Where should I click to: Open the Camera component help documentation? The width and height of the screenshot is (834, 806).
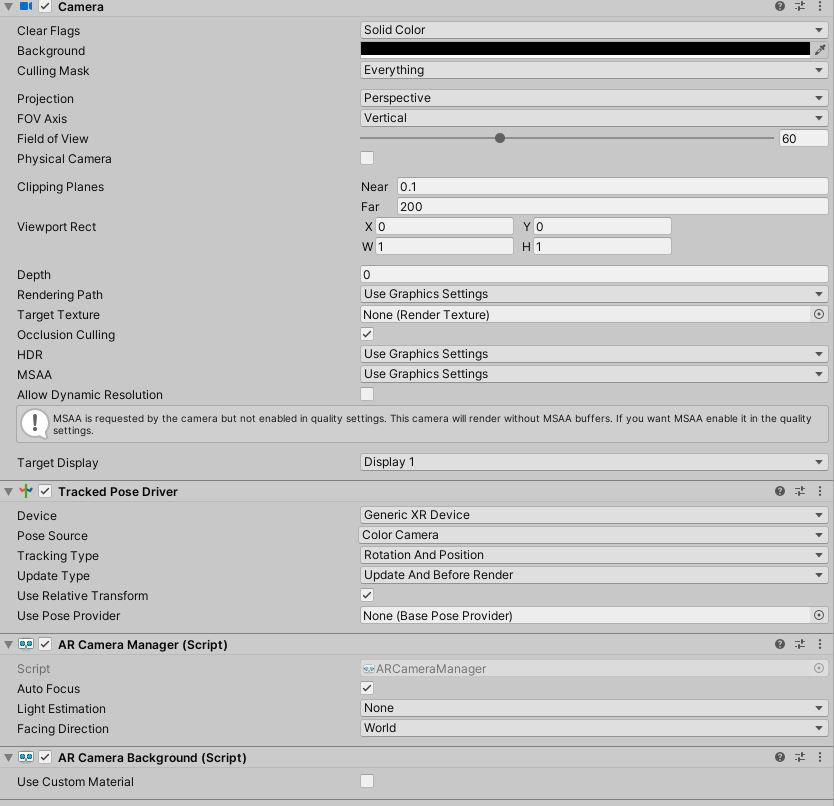(x=778, y=7)
